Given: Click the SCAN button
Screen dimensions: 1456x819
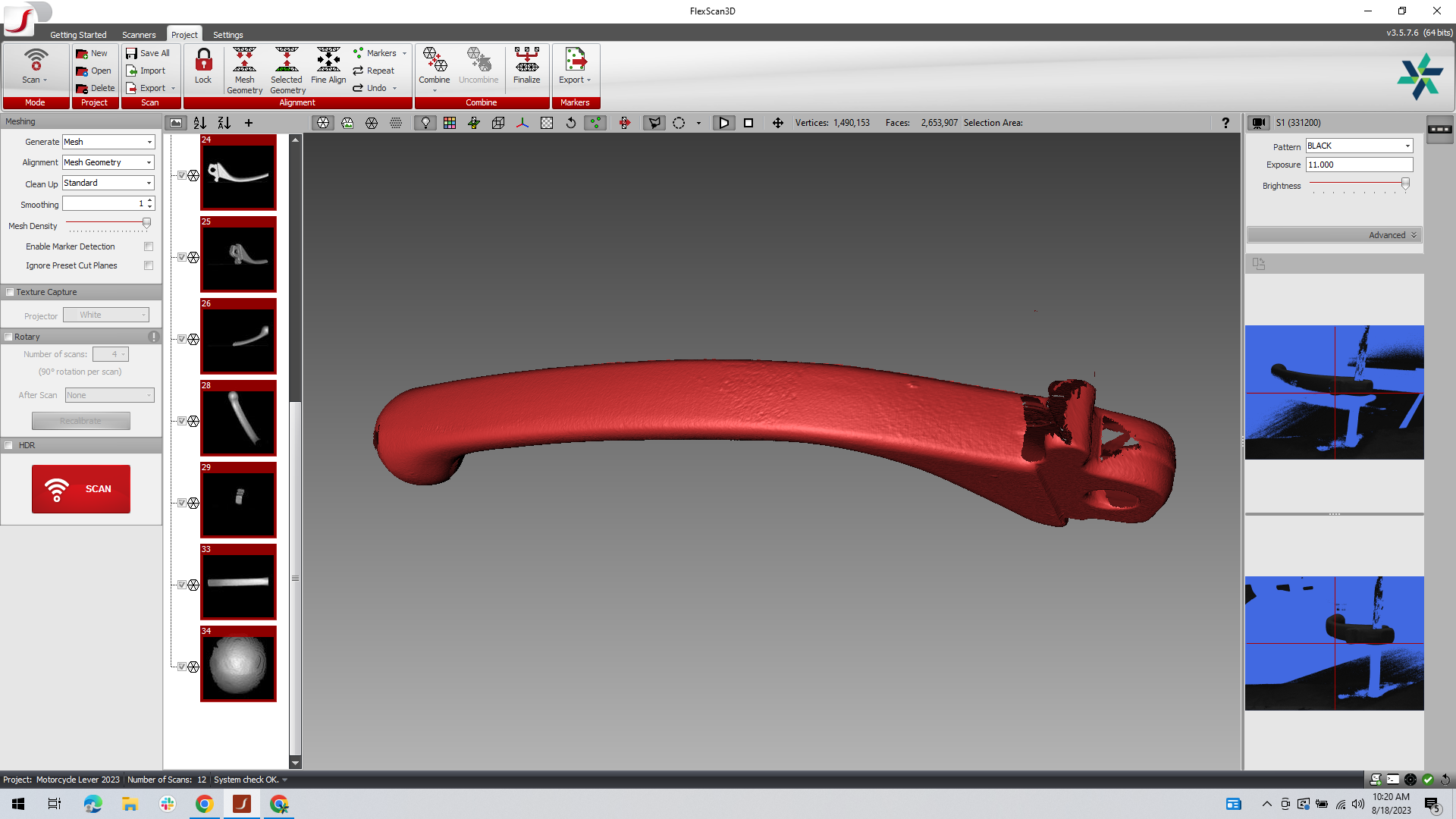Looking at the screenshot, I should 81,488.
